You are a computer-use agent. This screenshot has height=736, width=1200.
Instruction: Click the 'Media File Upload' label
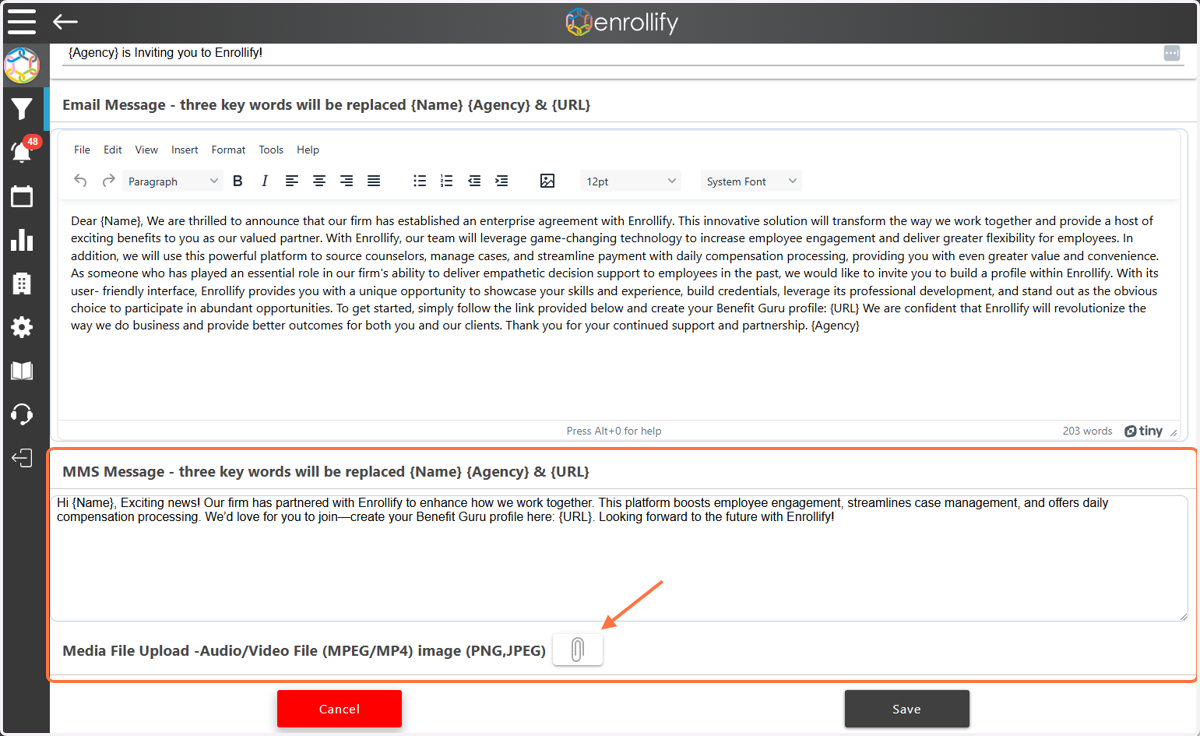tap(304, 651)
